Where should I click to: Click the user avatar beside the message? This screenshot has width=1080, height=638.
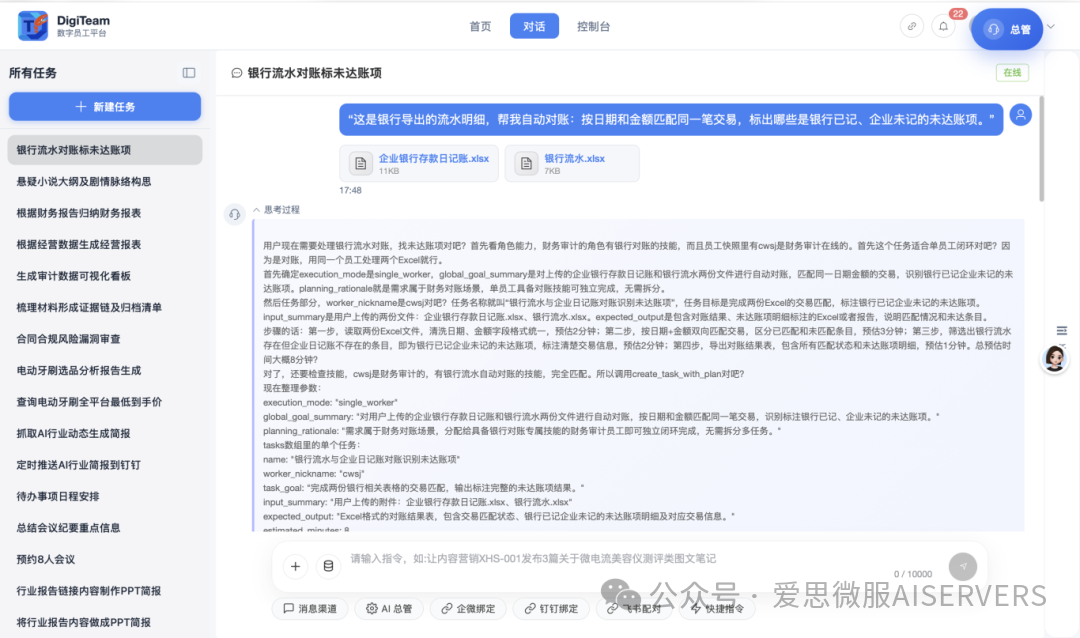coord(1021,115)
